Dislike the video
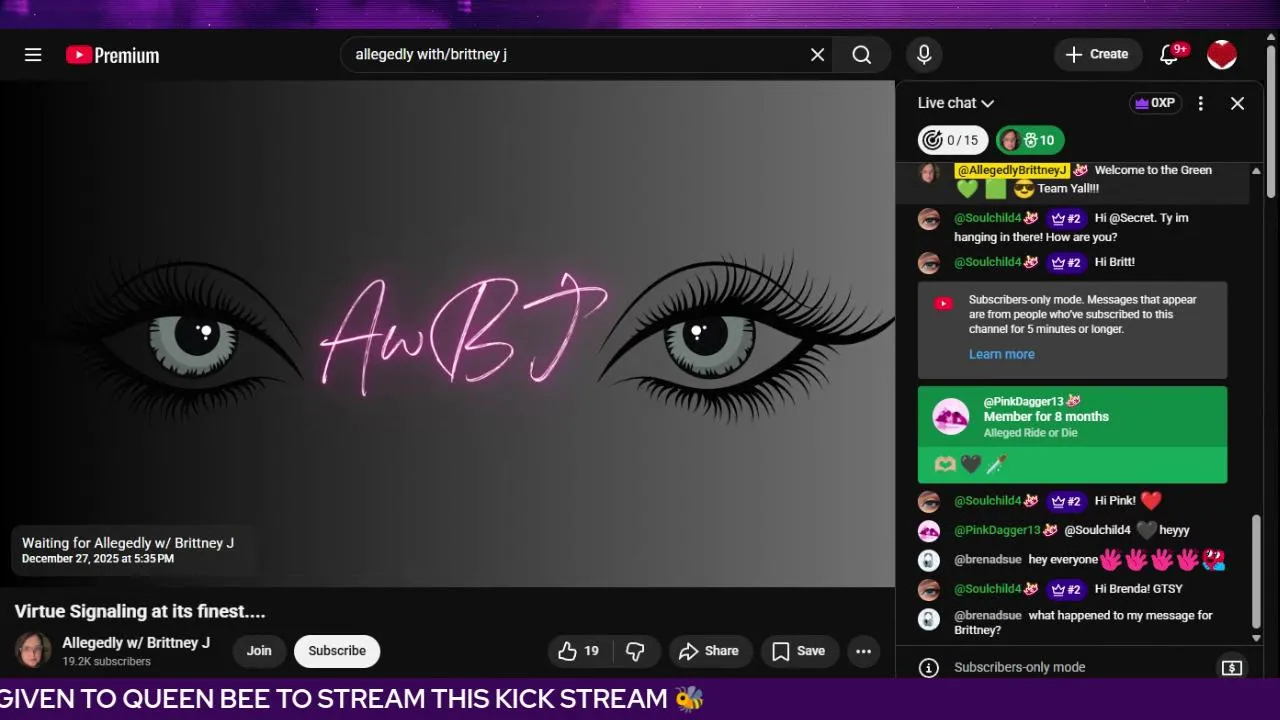 click(x=635, y=651)
